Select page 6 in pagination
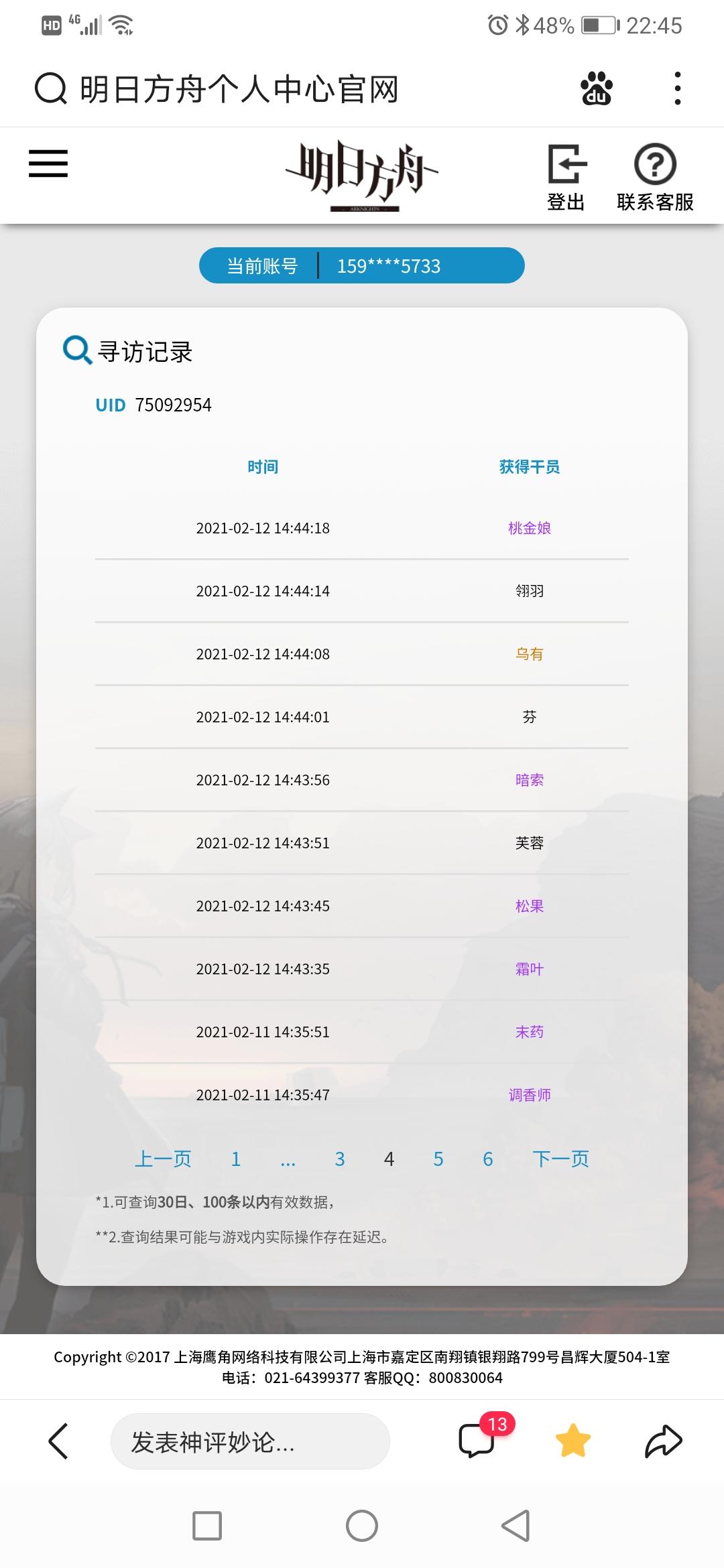The height and width of the screenshot is (1568, 724). (x=488, y=1159)
